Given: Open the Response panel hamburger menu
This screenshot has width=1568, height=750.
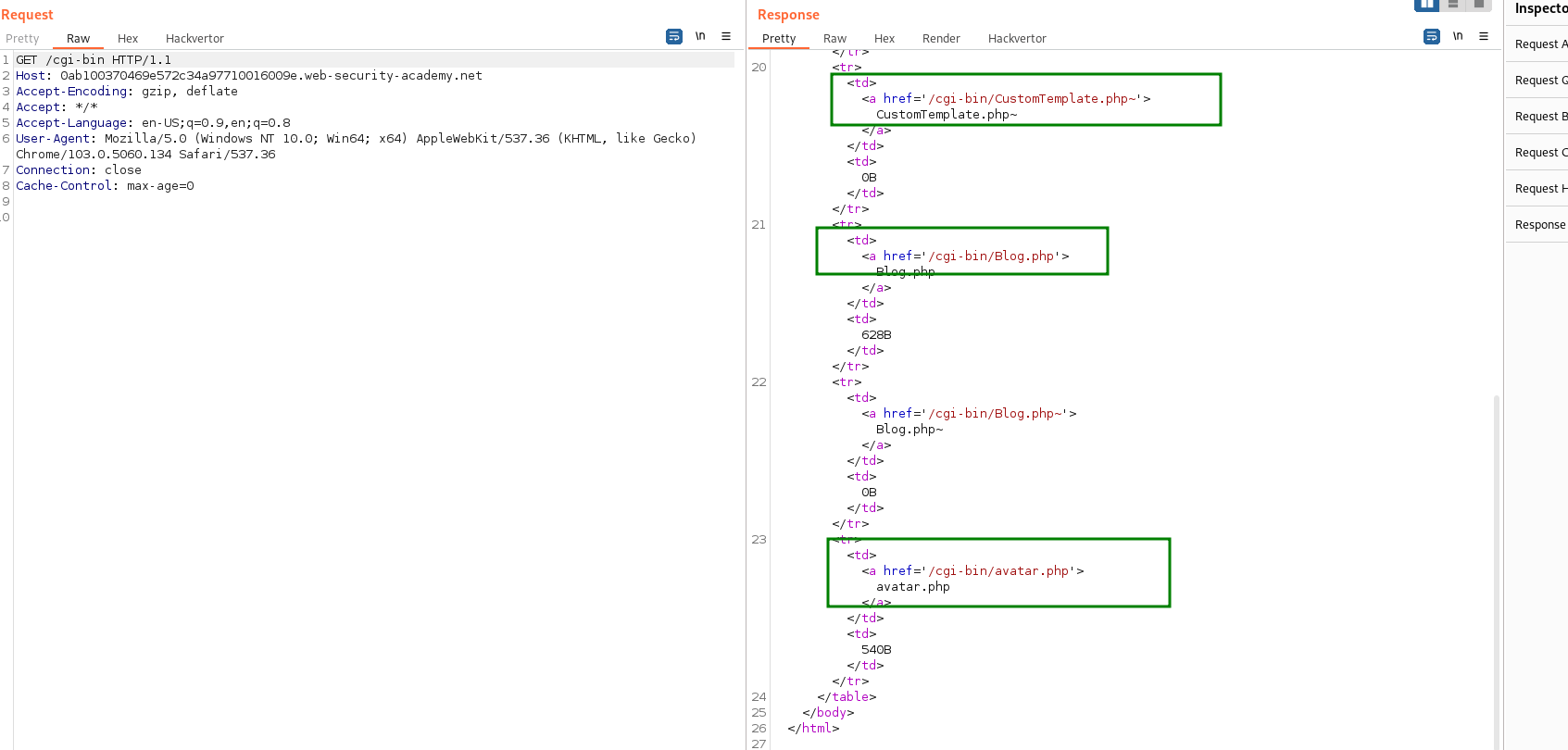Looking at the screenshot, I should 1484,36.
